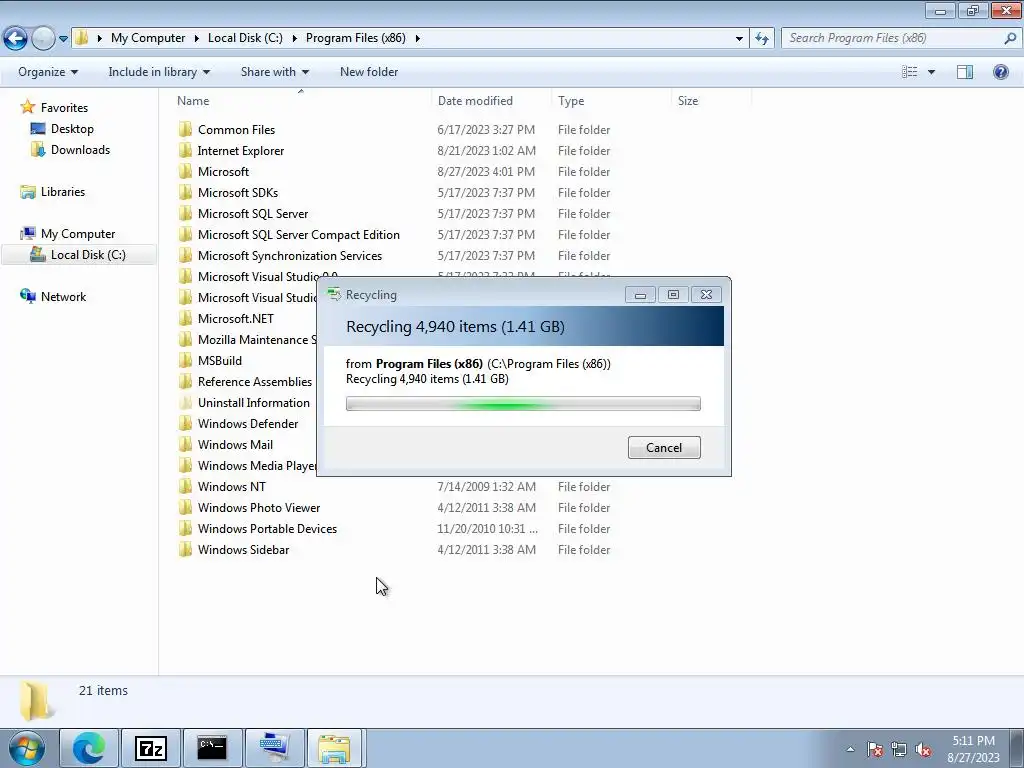Open the on-screen keyboard taskbar icon
The width and height of the screenshot is (1024, 768).
pos(274,748)
